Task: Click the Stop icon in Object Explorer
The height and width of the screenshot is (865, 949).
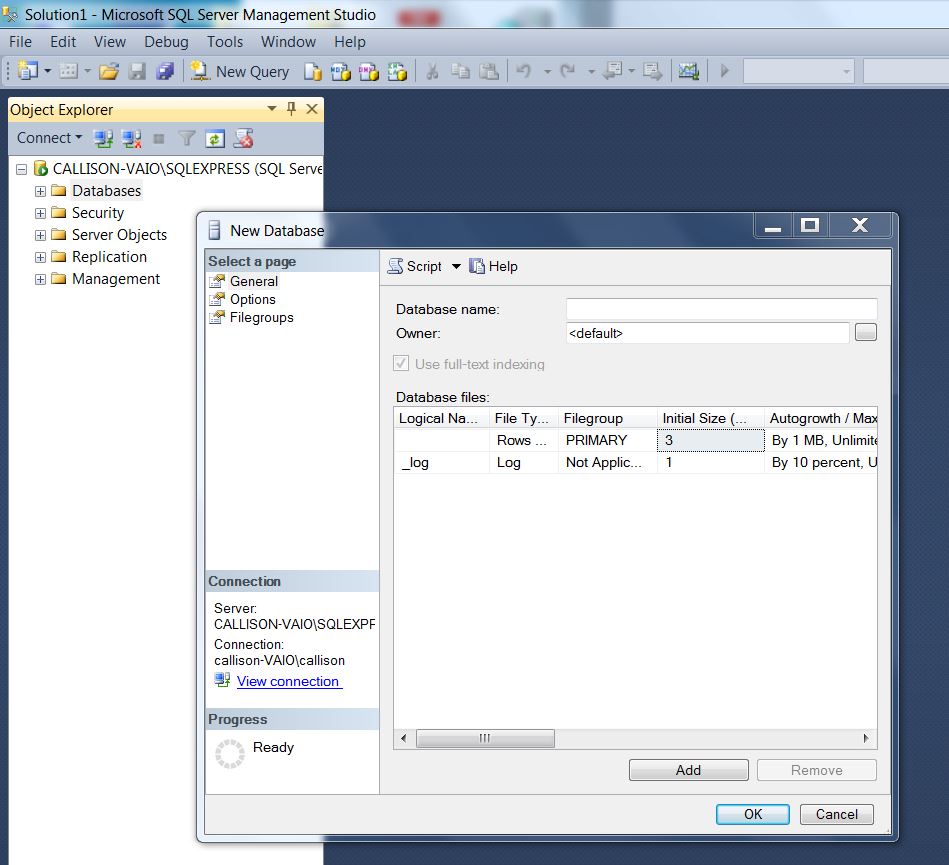Action: tap(159, 139)
